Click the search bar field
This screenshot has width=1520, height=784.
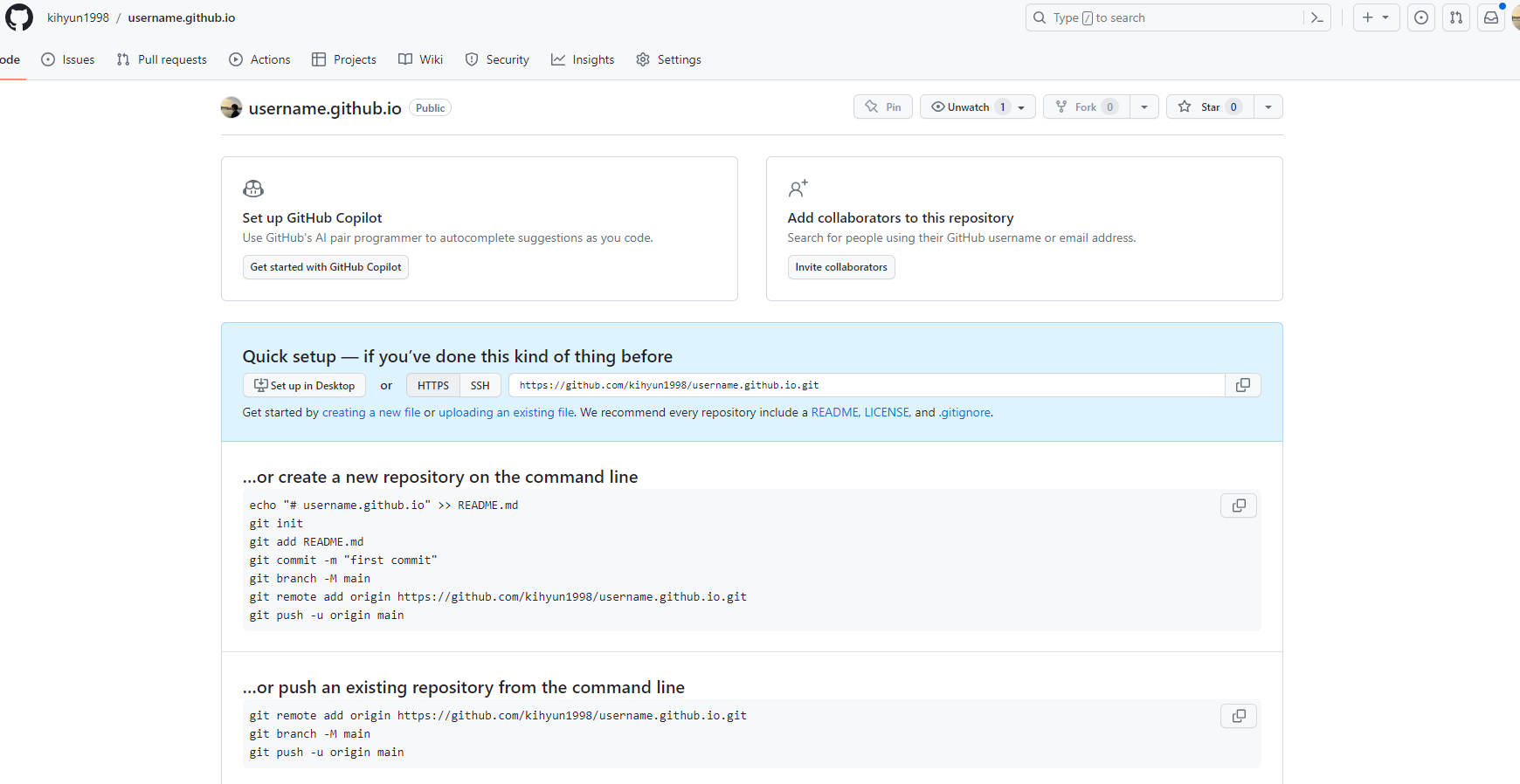tap(1178, 17)
